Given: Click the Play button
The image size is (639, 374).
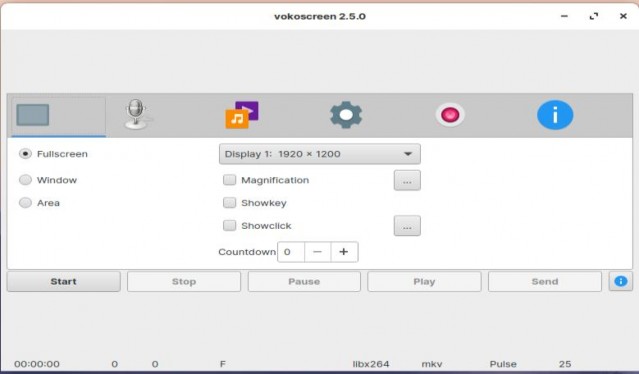Looking at the screenshot, I should coord(424,282).
